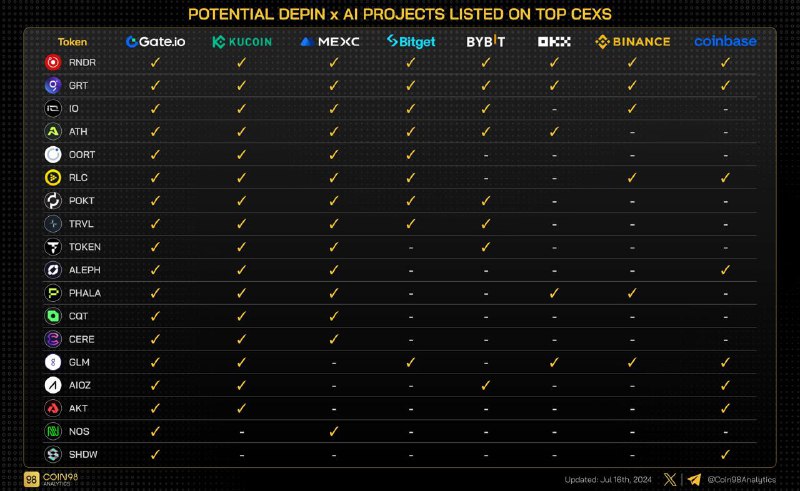The width and height of the screenshot is (800, 491).
Task: Click the Coinbase column header
Action: pyautogui.click(x=725, y=41)
